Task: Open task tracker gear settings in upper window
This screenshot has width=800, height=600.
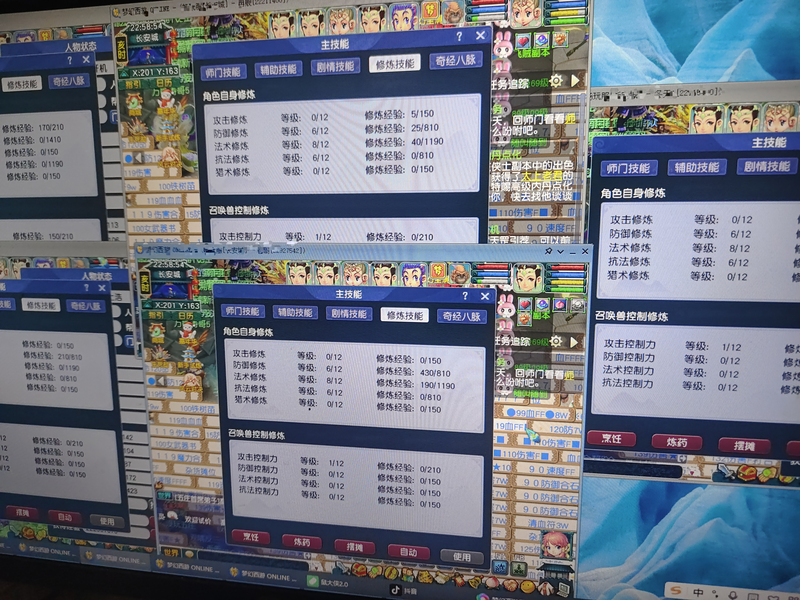Action: coord(556,81)
